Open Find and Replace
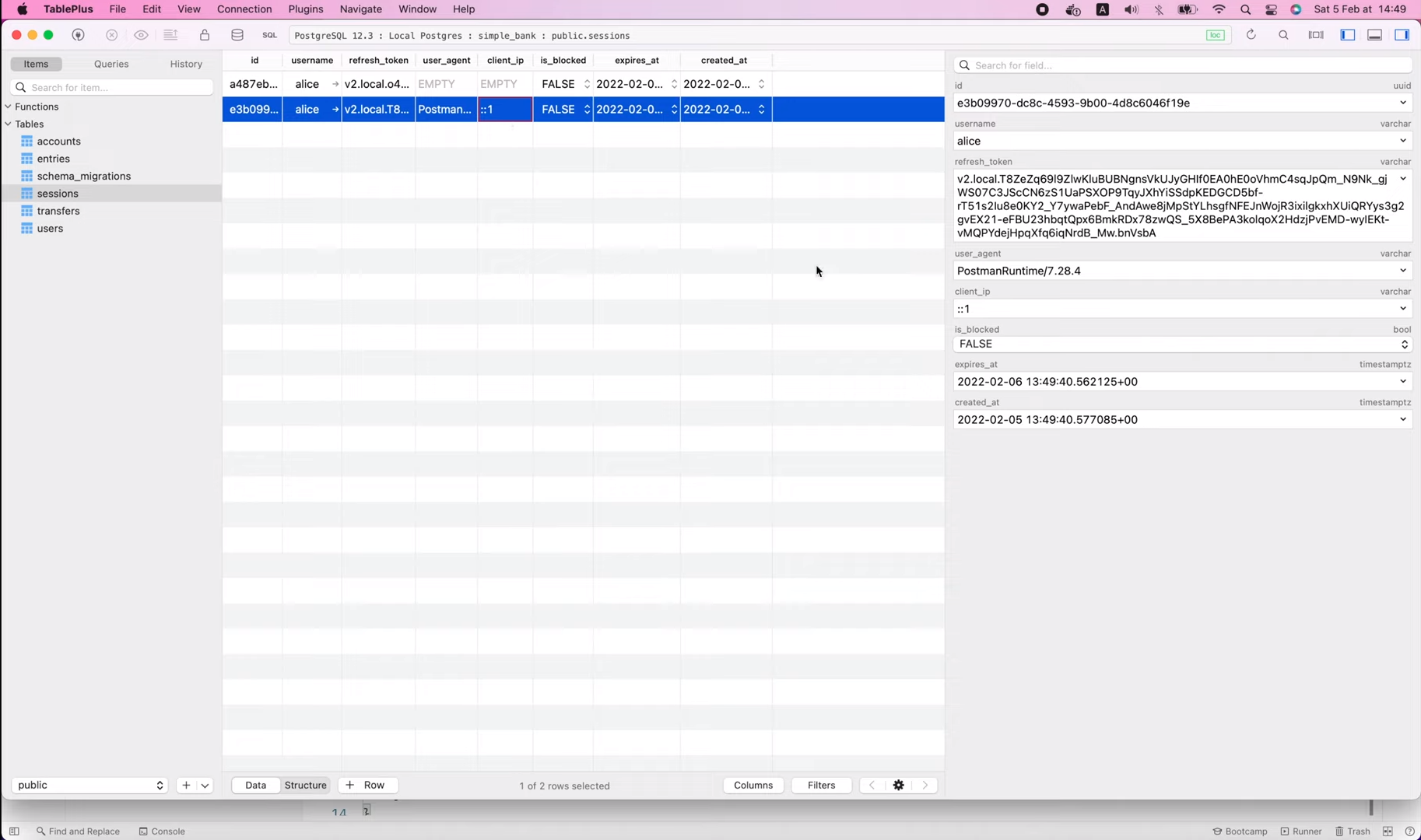 click(x=78, y=831)
